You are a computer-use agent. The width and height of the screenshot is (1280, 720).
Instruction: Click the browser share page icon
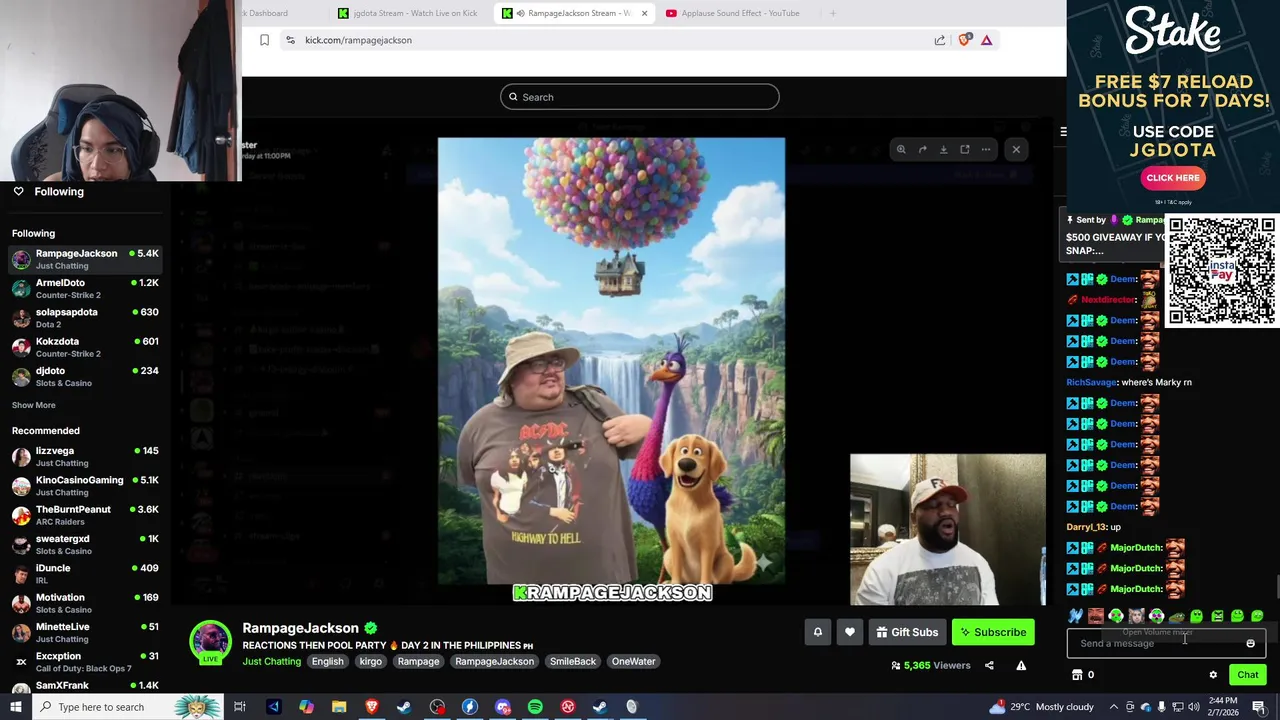point(940,40)
